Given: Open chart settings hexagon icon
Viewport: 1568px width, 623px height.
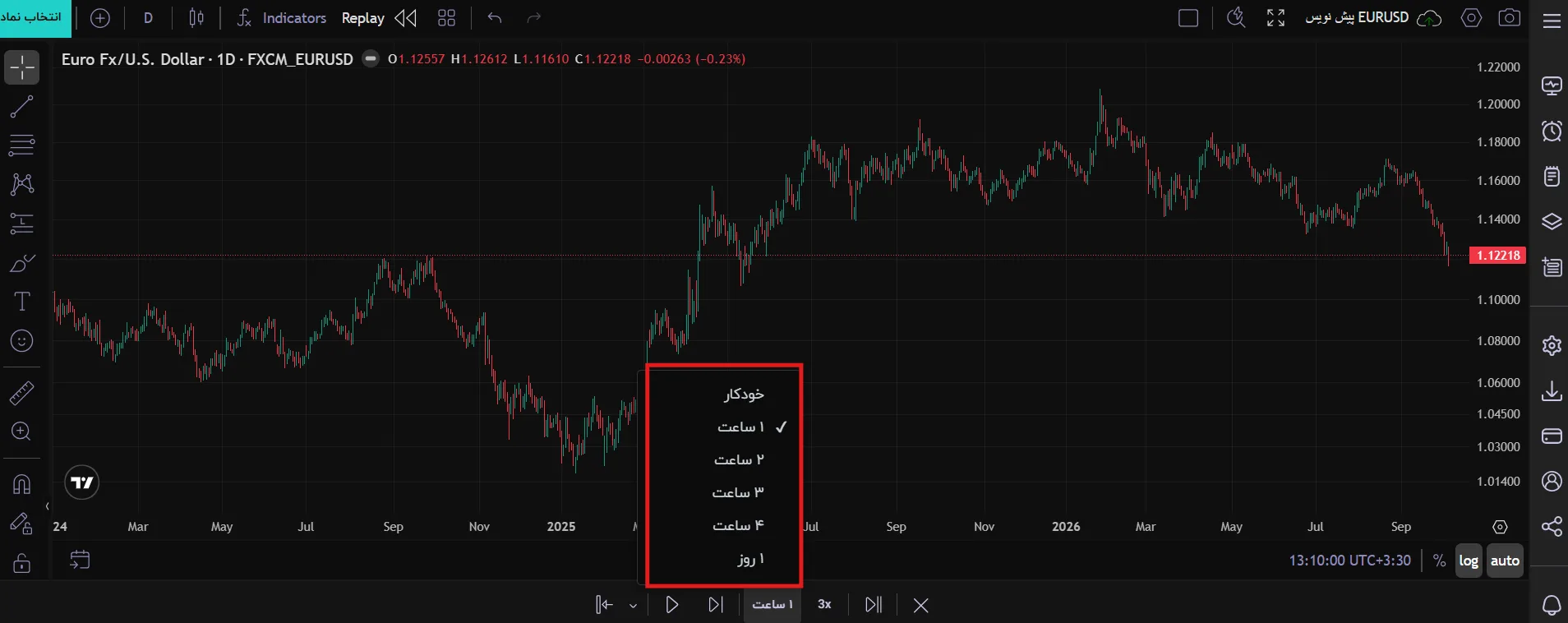Looking at the screenshot, I should click(1471, 18).
